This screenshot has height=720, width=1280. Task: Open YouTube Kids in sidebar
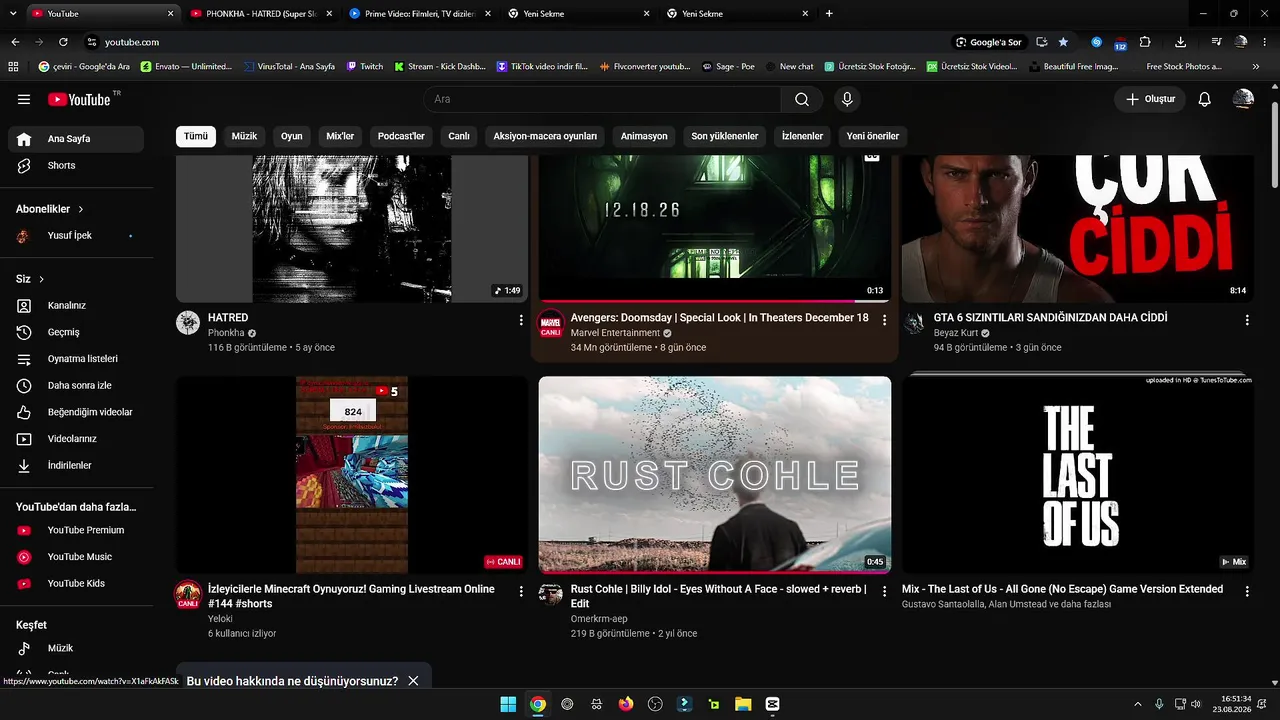point(76,584)
